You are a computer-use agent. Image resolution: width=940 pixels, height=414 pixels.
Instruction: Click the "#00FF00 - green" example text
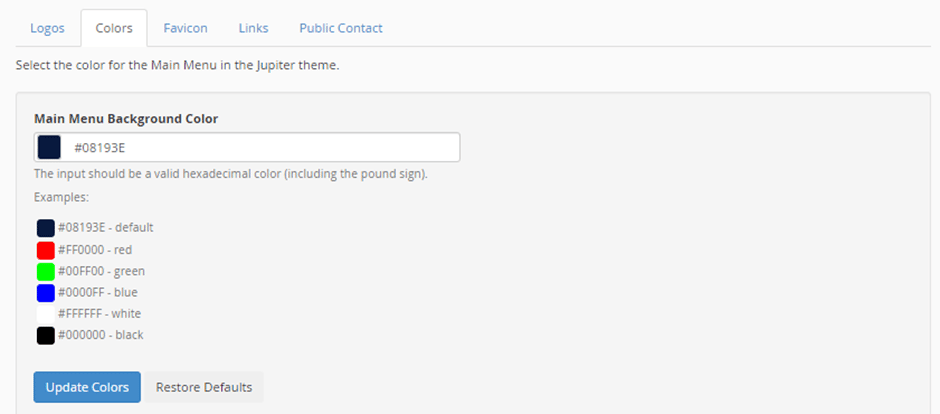coord(101,271)
